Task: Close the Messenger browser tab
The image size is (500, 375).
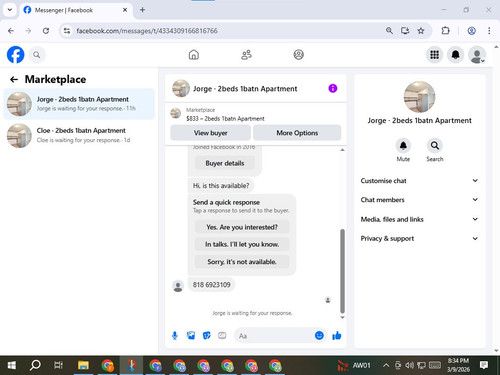Action: [125, 10]
